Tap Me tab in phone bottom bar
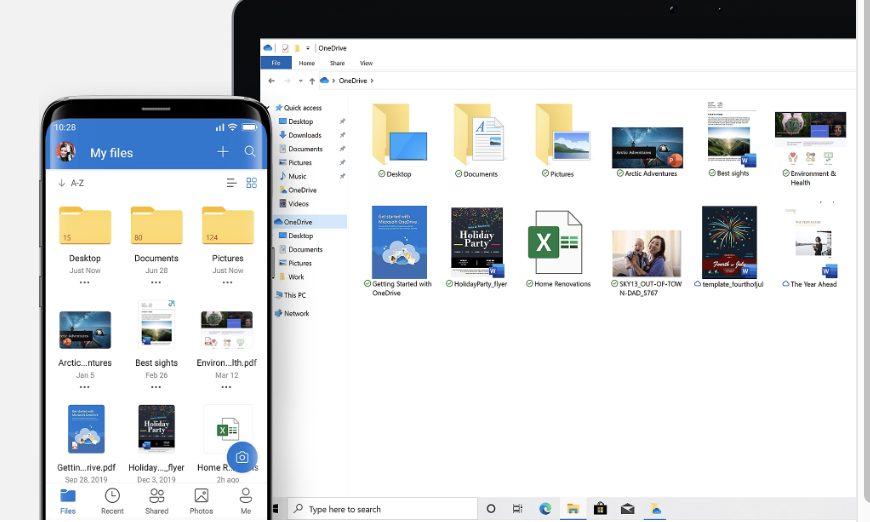870x522 pixels. pyautogui.click(x=245, y=501)
